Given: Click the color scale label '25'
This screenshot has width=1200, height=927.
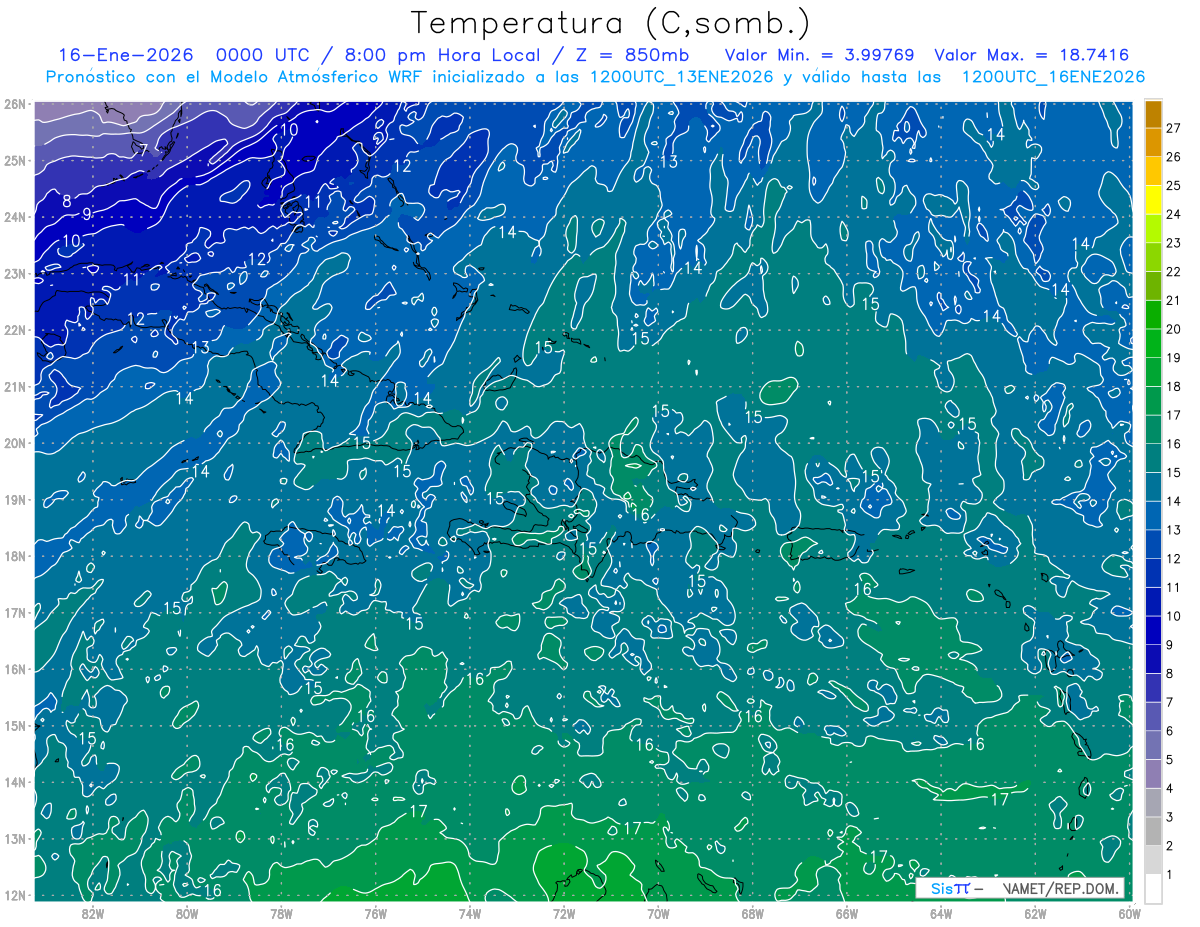Looking at the screenshot, I should (1173, 186).
